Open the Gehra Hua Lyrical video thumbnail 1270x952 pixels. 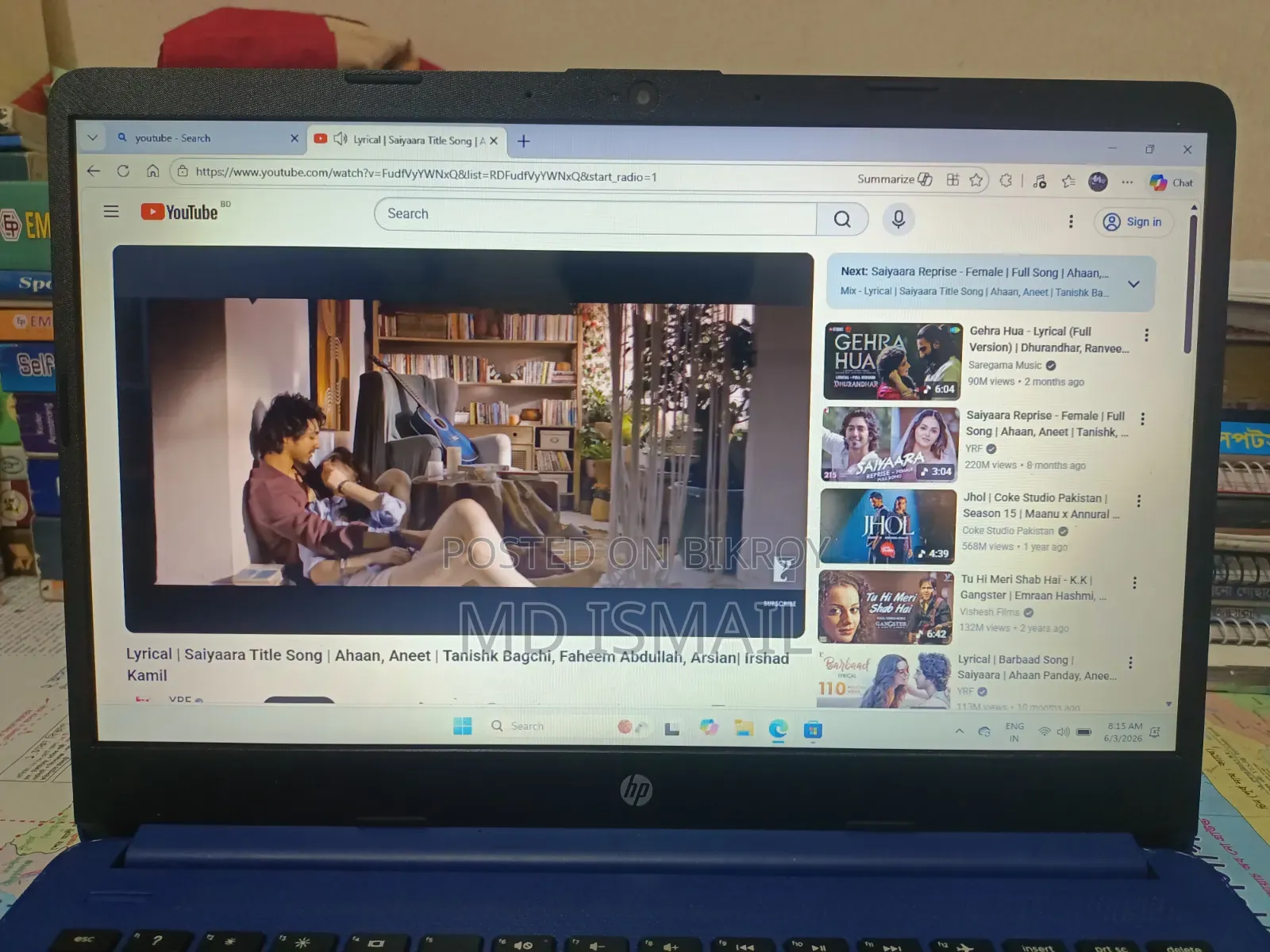point(893,361)
